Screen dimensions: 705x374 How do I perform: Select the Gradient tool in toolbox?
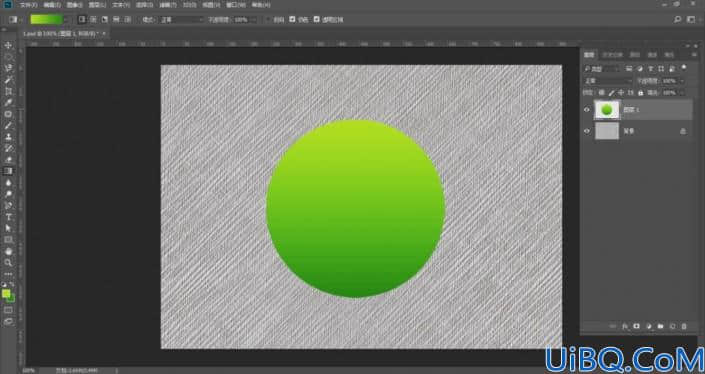click(8, 171)
